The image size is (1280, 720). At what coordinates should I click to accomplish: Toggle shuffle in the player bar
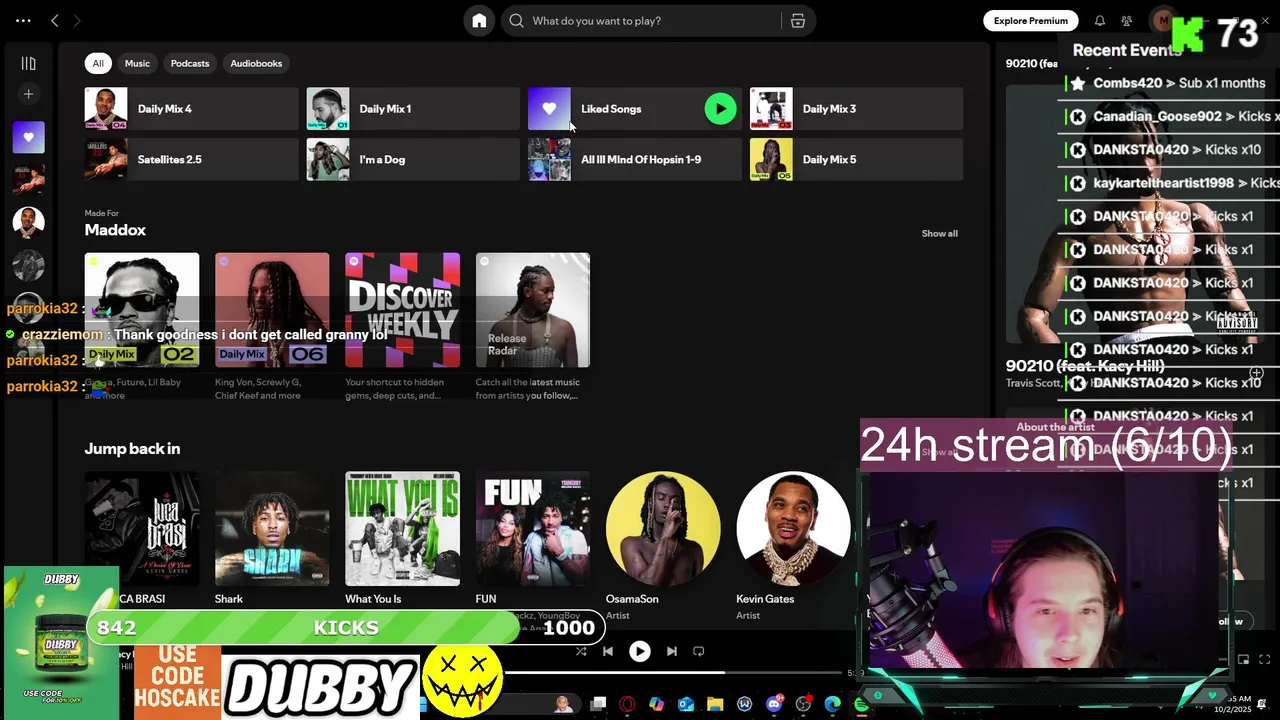pyautogui.click(x=581, y=651)
